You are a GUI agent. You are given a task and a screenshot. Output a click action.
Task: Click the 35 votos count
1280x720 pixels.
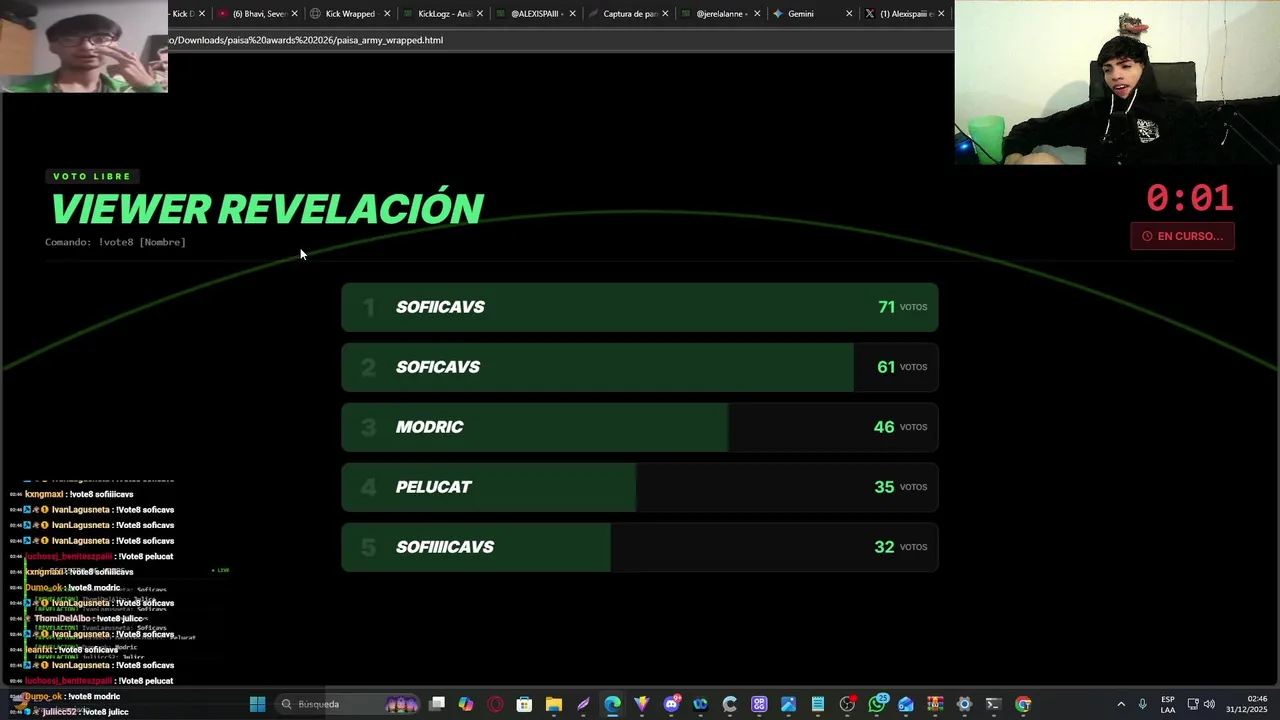coord(901,487)
